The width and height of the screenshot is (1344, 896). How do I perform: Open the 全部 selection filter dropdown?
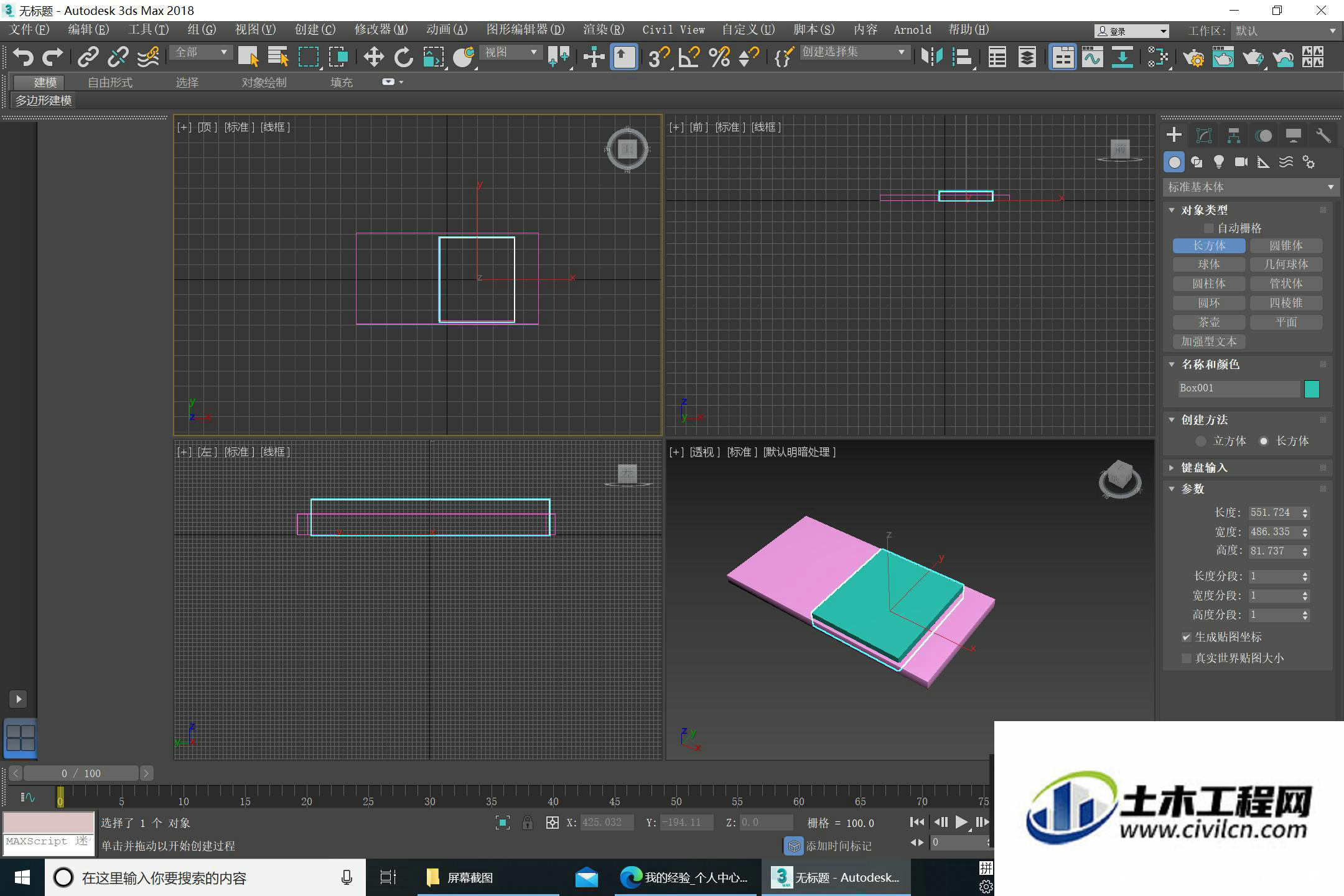(201, 53)
